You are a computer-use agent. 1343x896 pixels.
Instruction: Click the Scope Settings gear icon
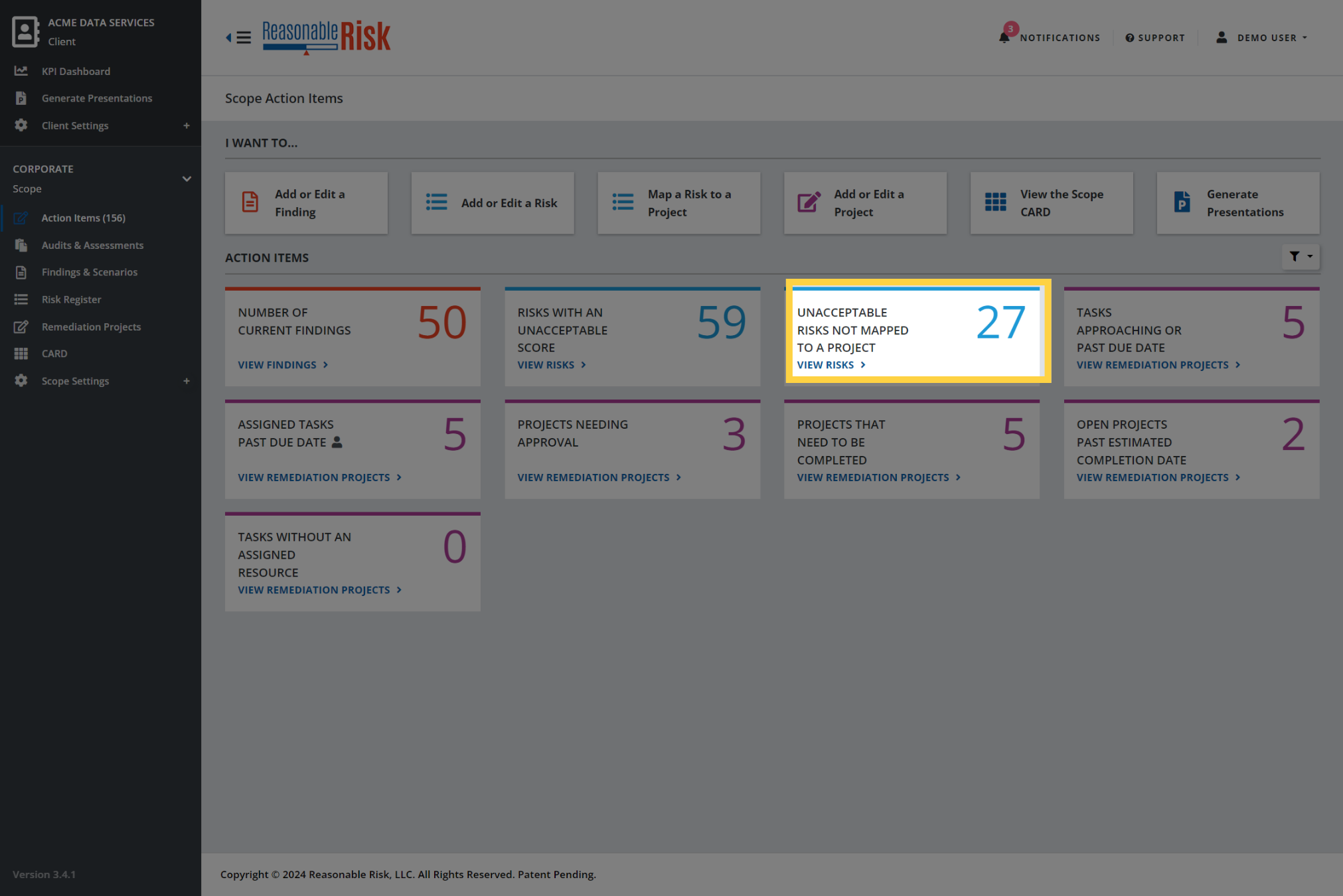(x=21, y=380)
